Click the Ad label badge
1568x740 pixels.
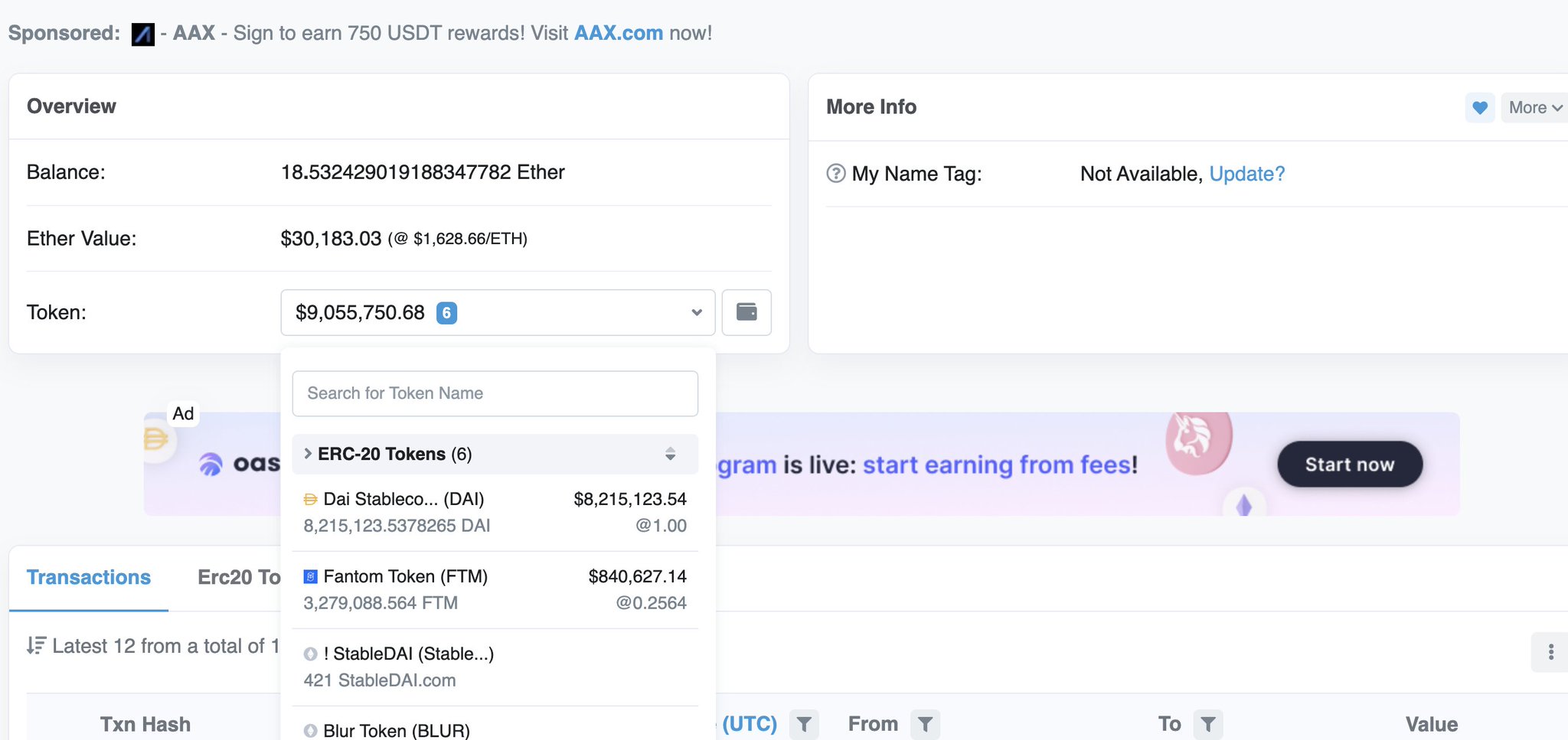pyautogui.click(x=183, y=414)
